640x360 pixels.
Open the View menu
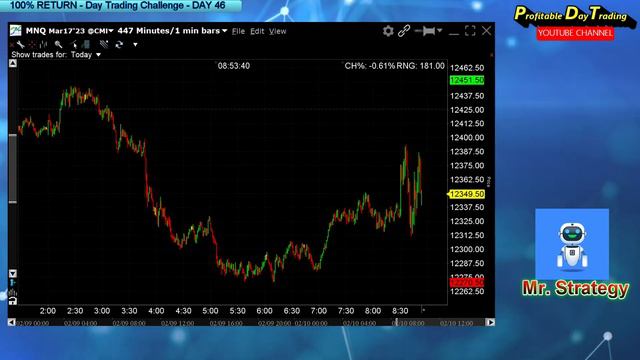click(278, 31)
